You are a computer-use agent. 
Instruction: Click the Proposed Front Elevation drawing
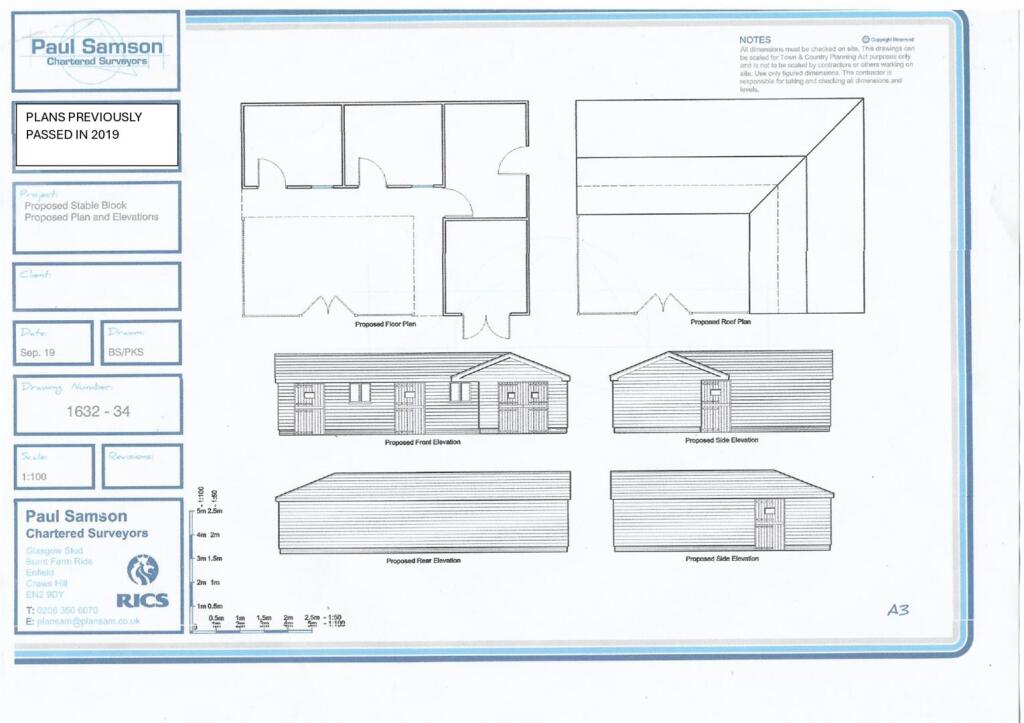coord(422,394)
